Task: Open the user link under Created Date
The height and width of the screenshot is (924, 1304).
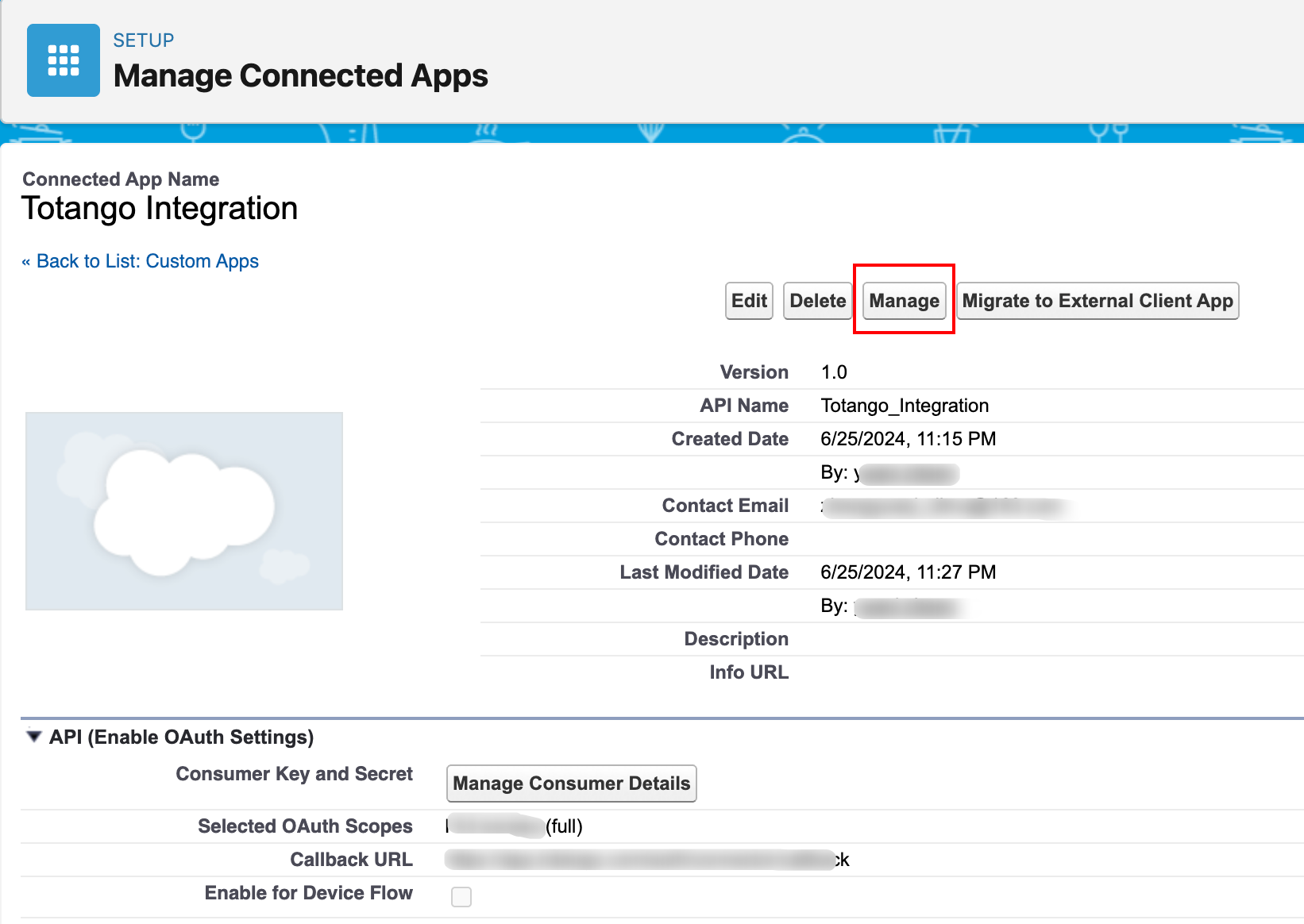Action: (x=907, y=474)
